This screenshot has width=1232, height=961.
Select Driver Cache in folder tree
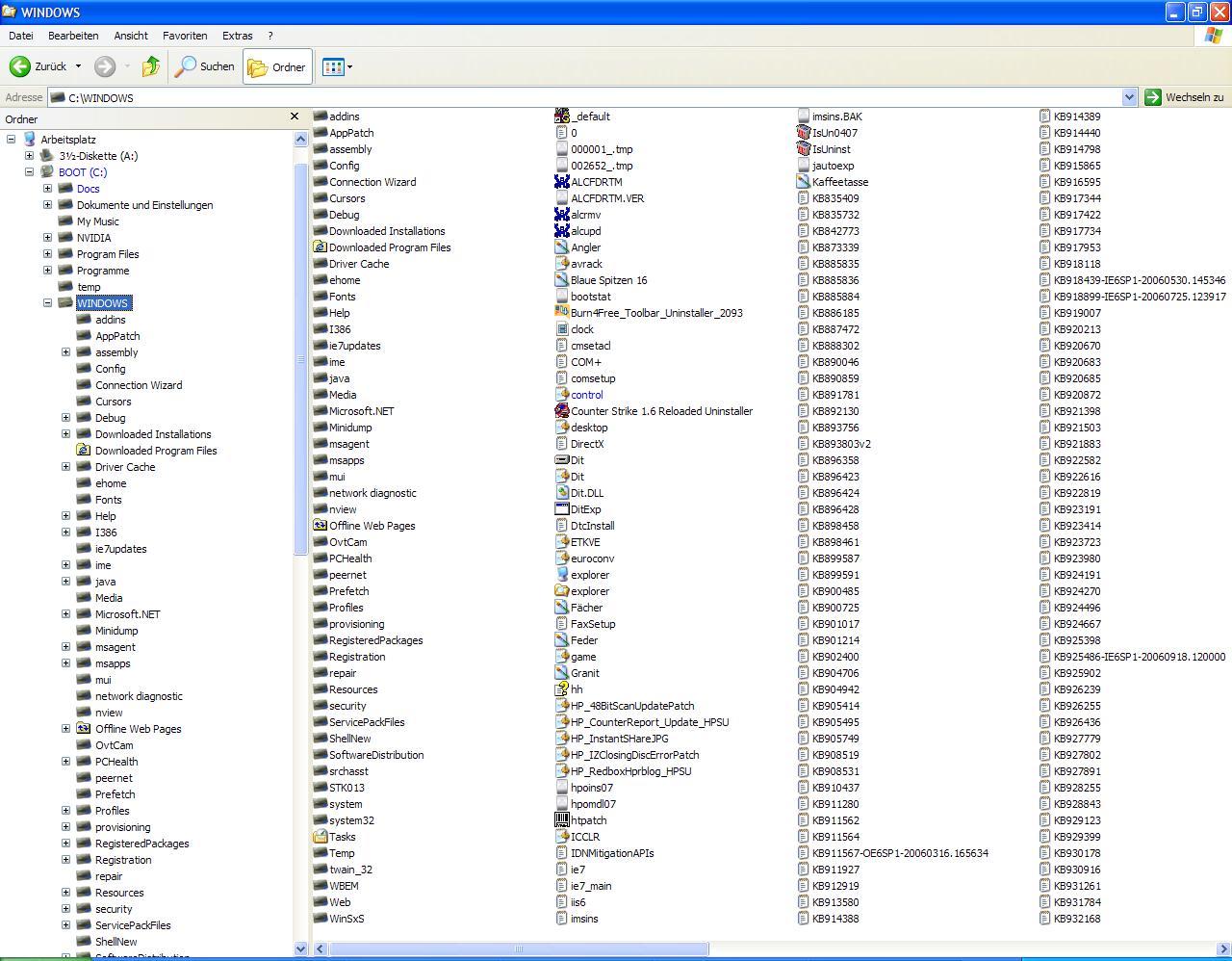125,467
